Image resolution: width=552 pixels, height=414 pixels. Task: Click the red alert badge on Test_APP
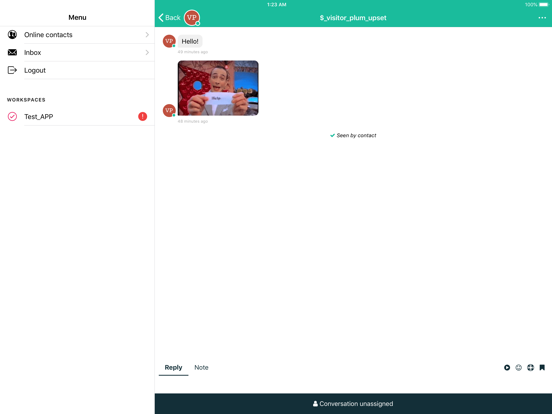143,117
